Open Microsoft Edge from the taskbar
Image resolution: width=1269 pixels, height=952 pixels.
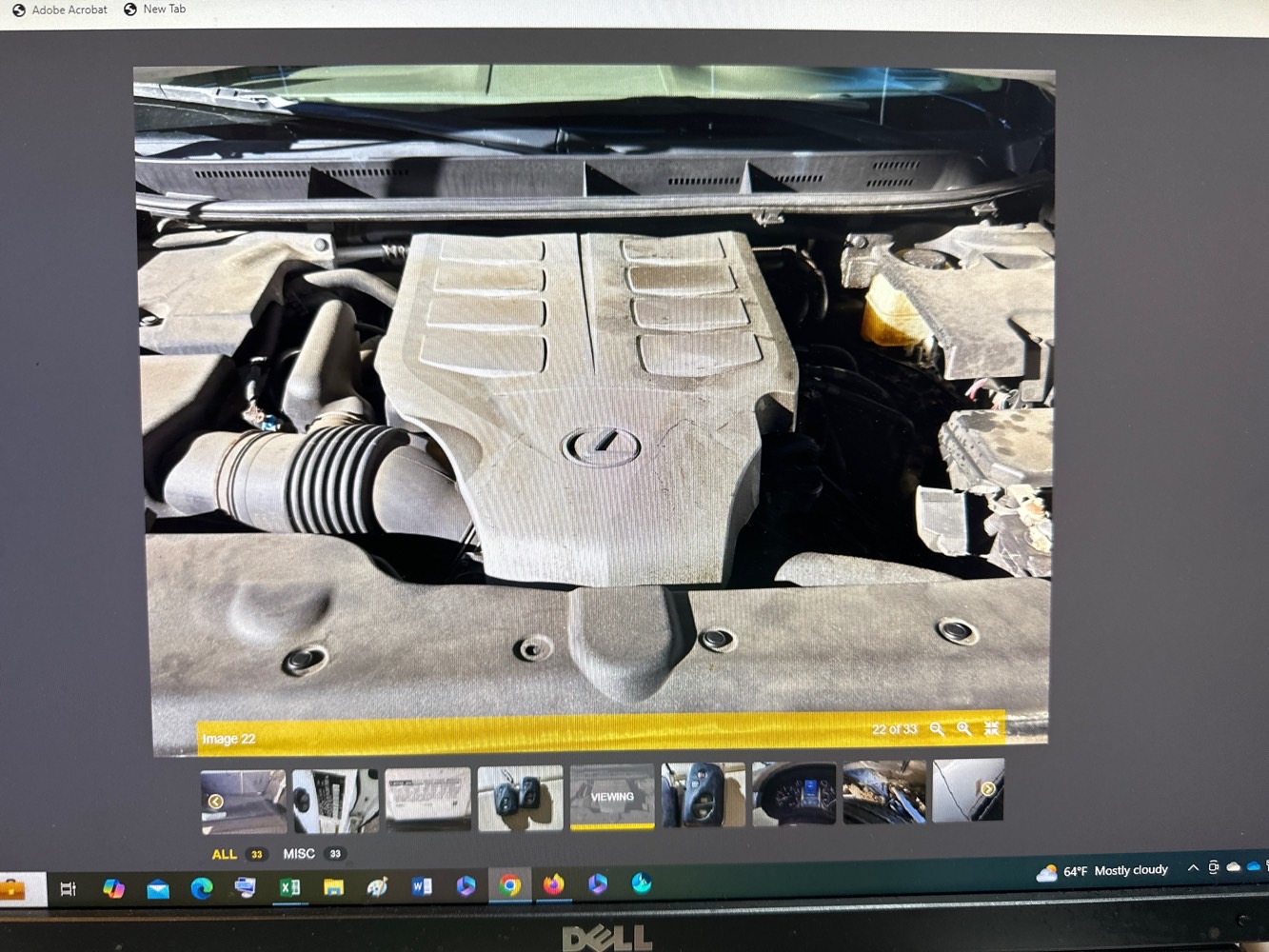pyautogui.click(x=202, y=888)
